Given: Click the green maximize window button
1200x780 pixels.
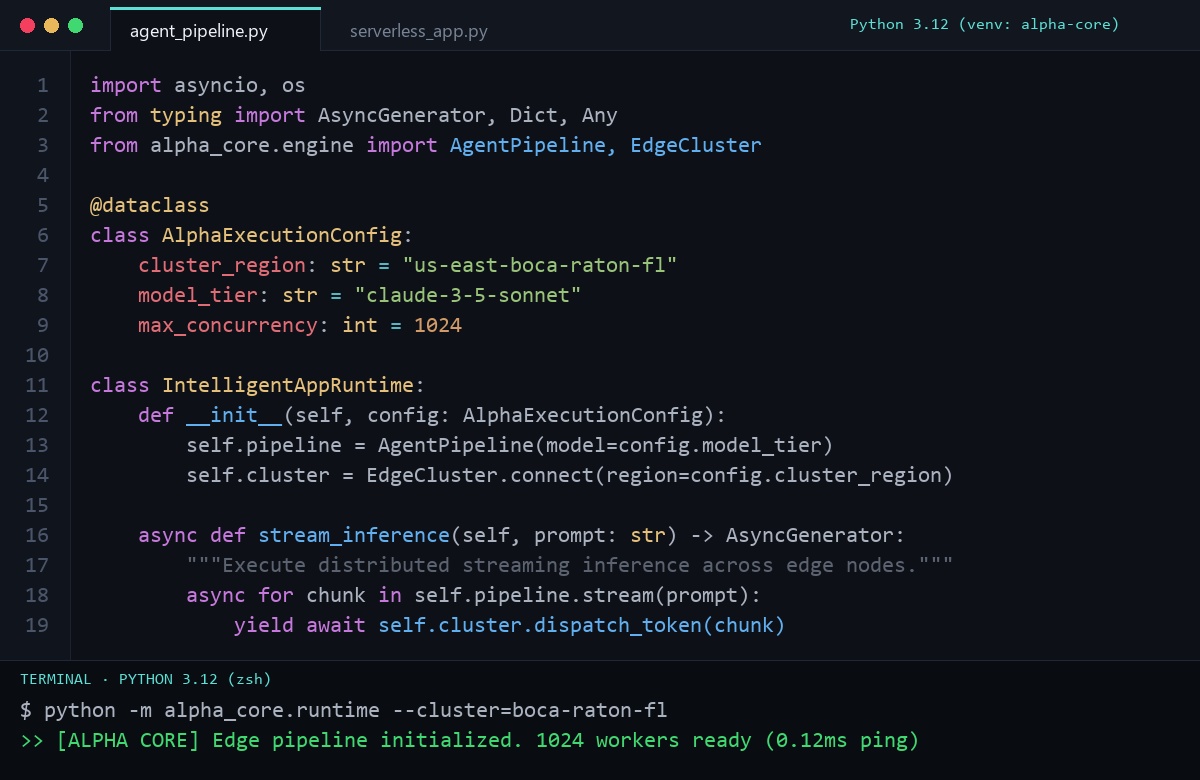Looking at the screenshot, I should click(75, 25).
